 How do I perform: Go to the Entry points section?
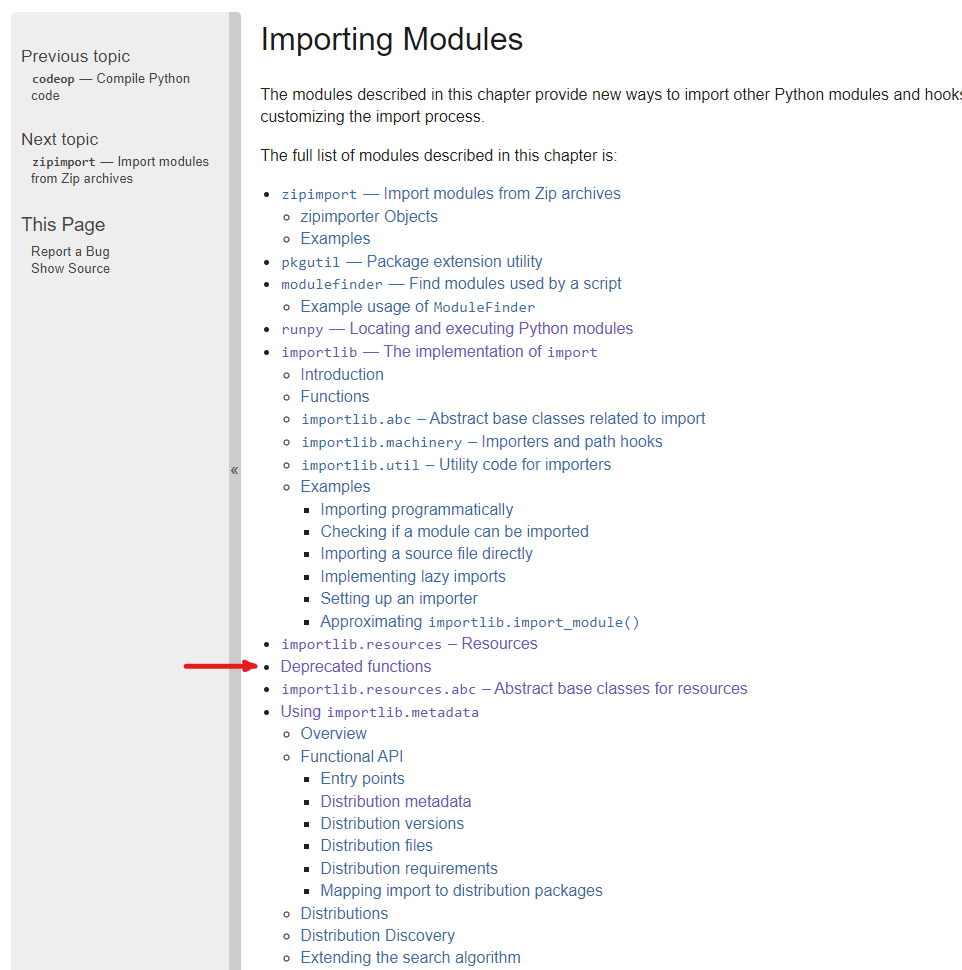(362, 779)
